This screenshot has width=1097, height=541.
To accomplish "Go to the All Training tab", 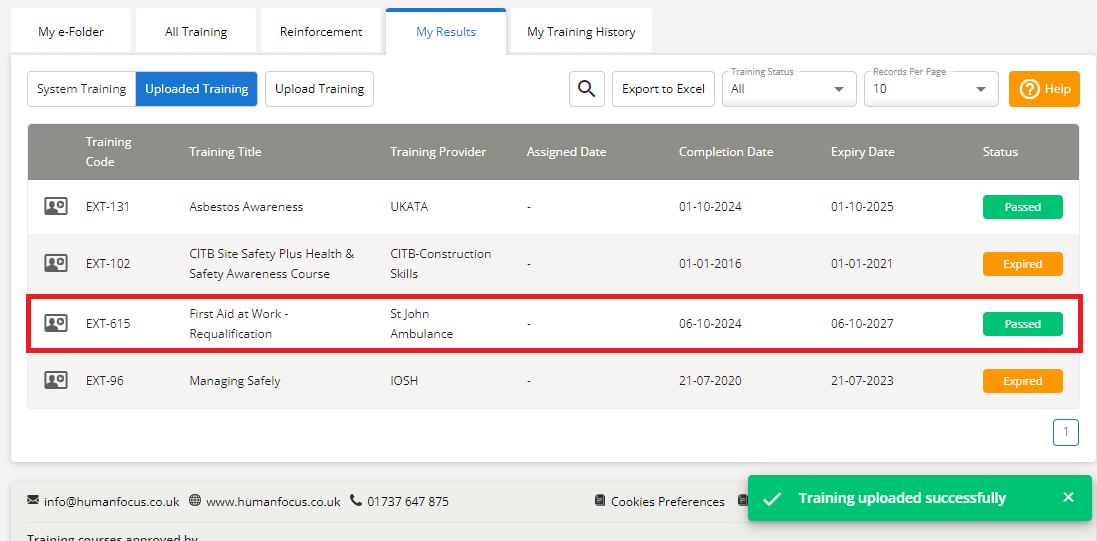I will pyautogui.click(x=196, y=32).
